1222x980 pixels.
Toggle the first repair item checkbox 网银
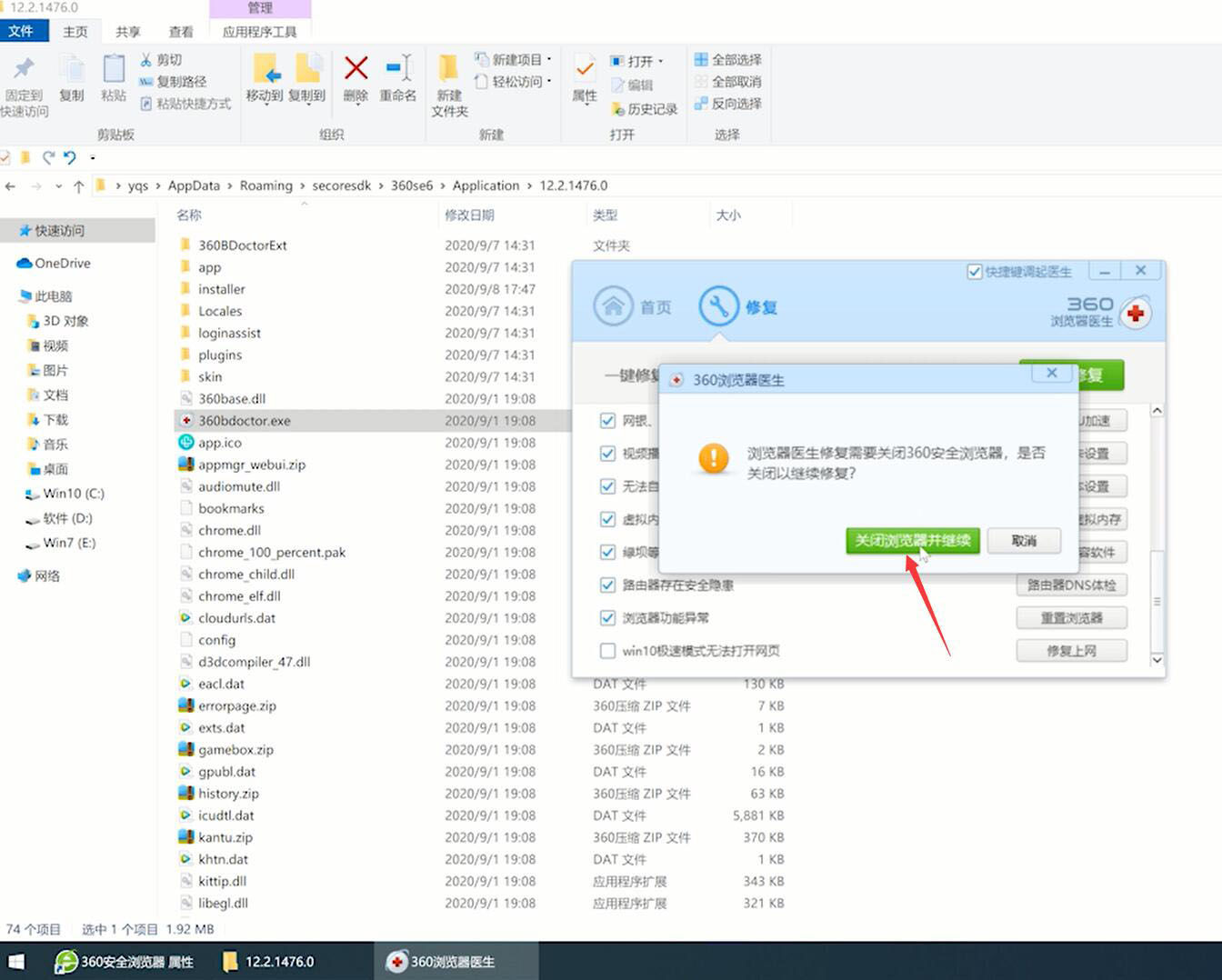point(607,421)
